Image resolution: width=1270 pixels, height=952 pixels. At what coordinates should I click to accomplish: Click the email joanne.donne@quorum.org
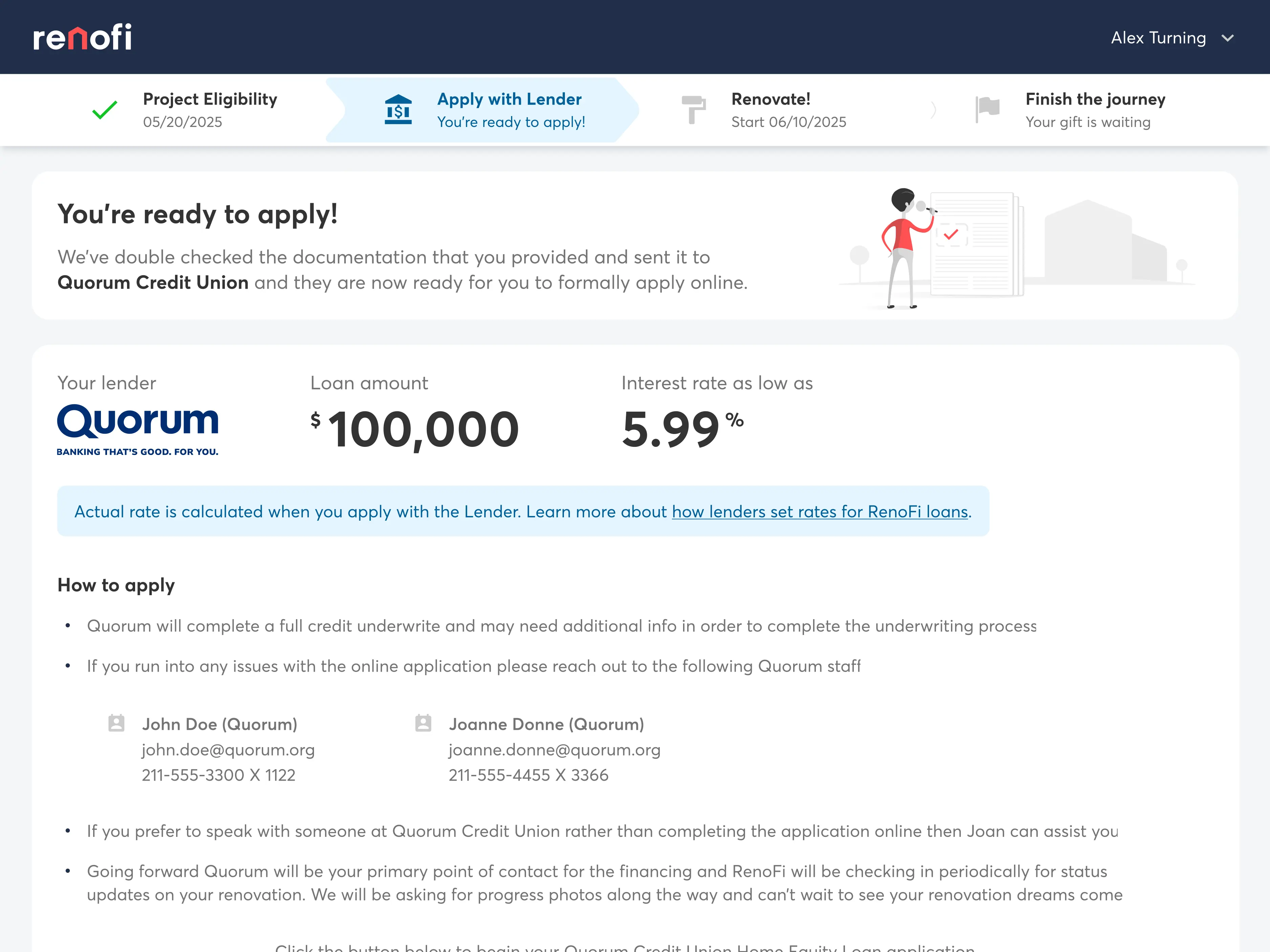tap(555, 750)
